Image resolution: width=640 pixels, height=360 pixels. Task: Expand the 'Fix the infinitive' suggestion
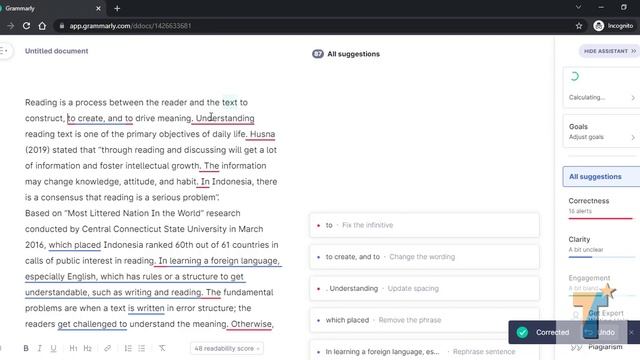point(424,225)
